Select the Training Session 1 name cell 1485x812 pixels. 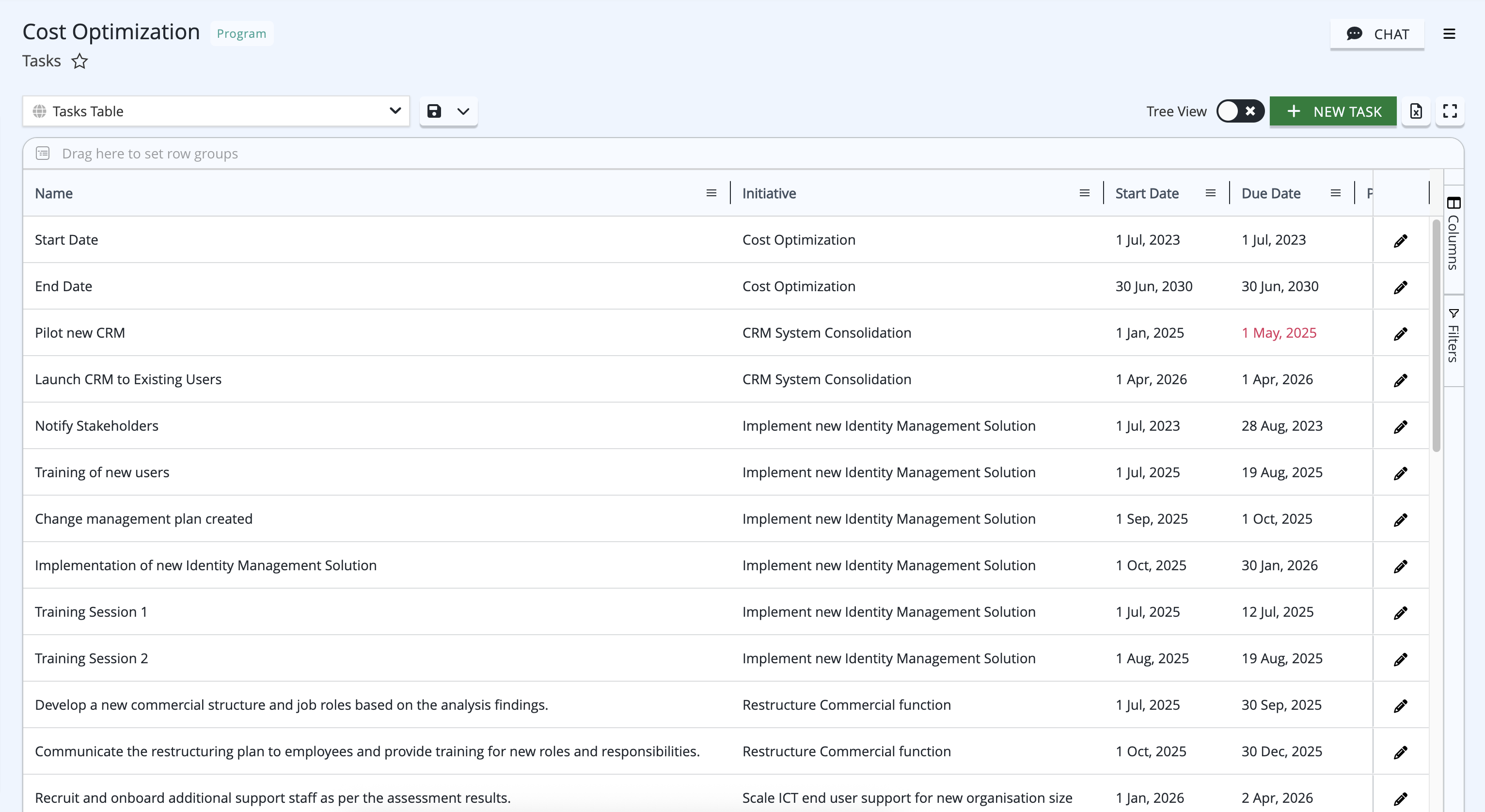click(x=377, y=611)
